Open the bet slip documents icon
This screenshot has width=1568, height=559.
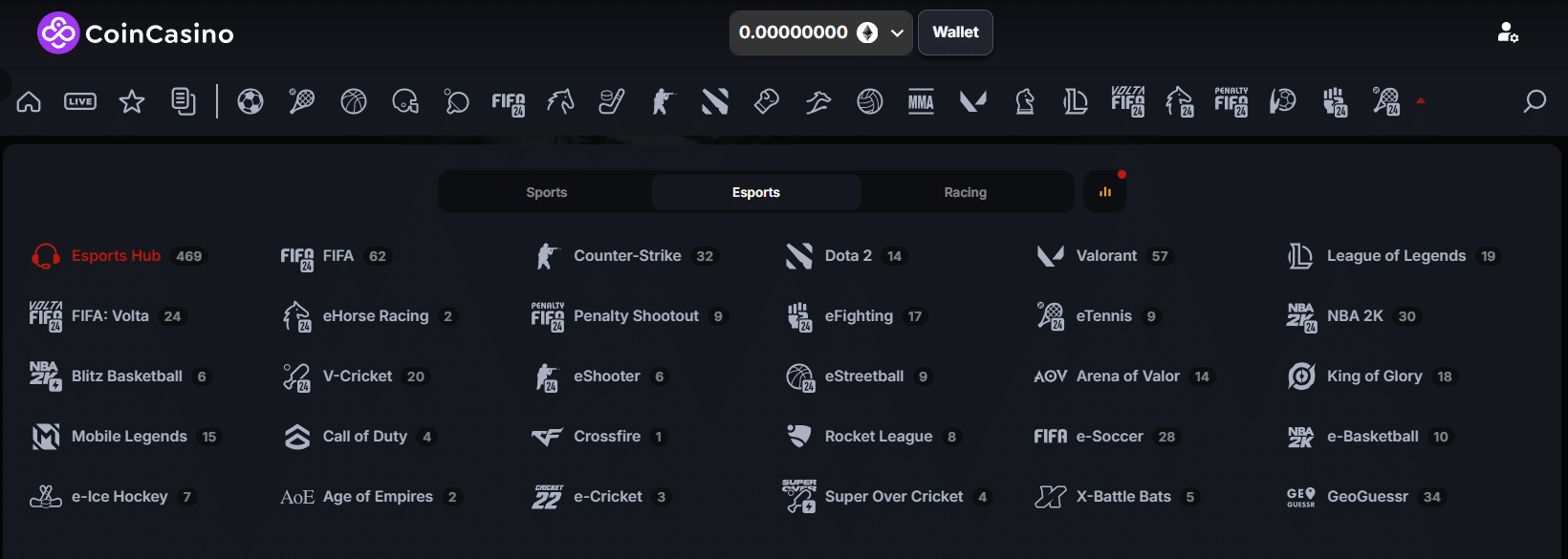point(184,101)
